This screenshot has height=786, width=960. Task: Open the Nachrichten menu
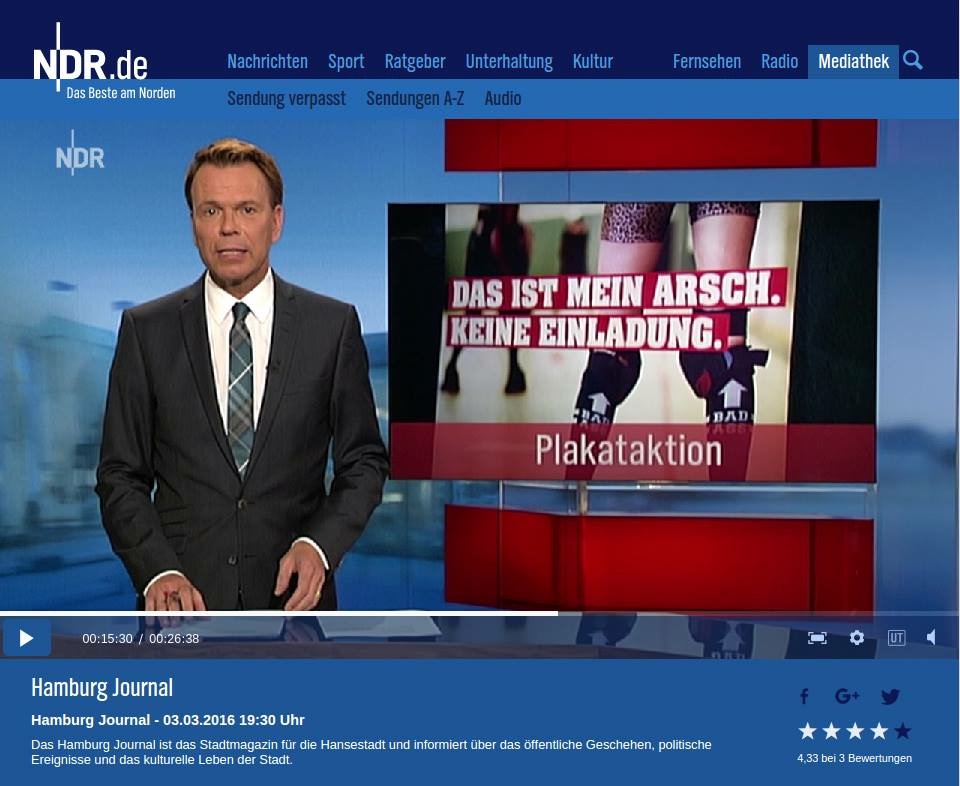267,62
